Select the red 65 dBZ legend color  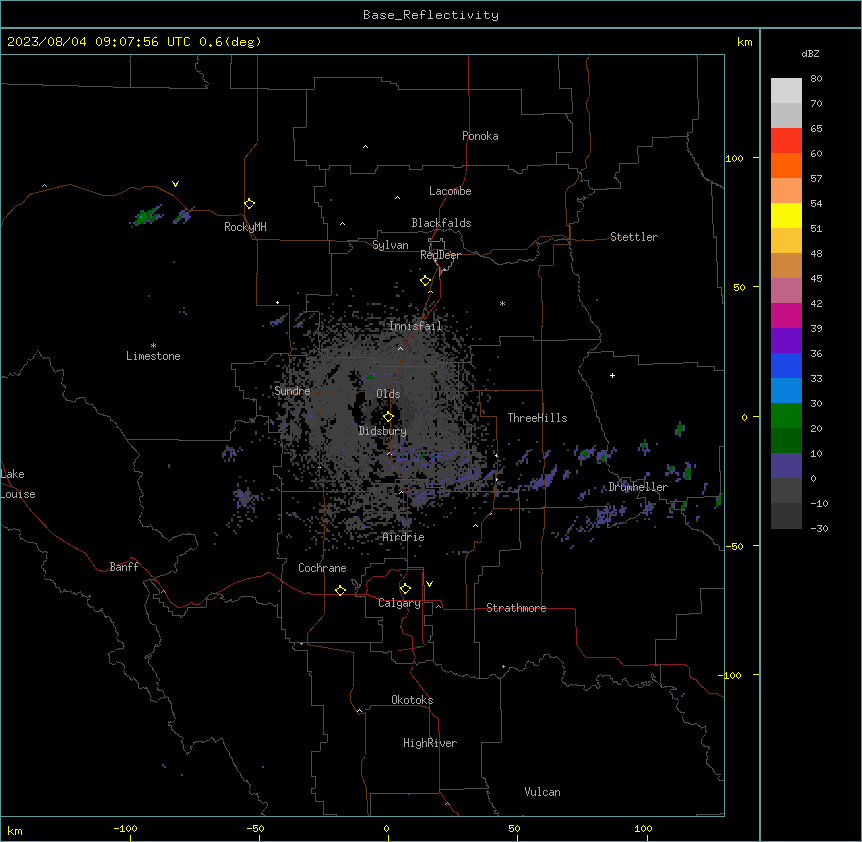point(786,140)
